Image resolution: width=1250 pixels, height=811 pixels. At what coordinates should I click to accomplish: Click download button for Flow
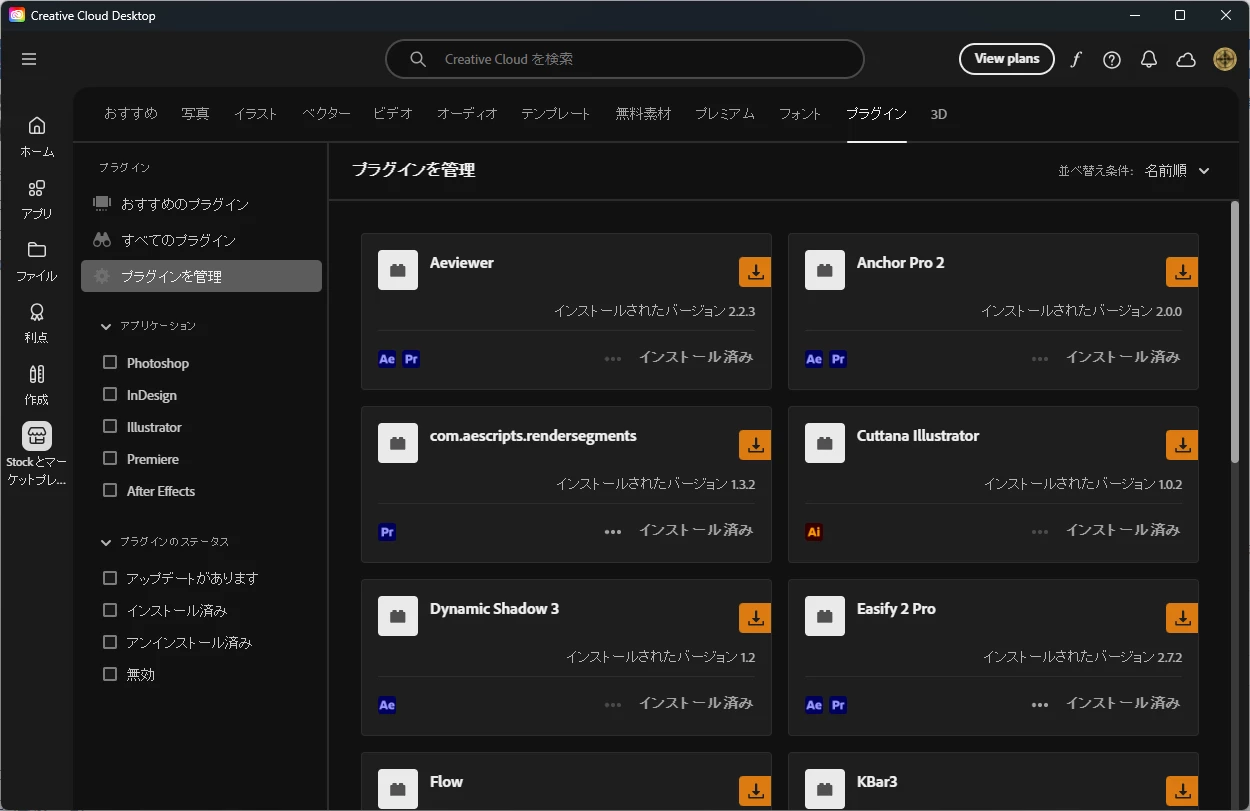click(755, 791)
